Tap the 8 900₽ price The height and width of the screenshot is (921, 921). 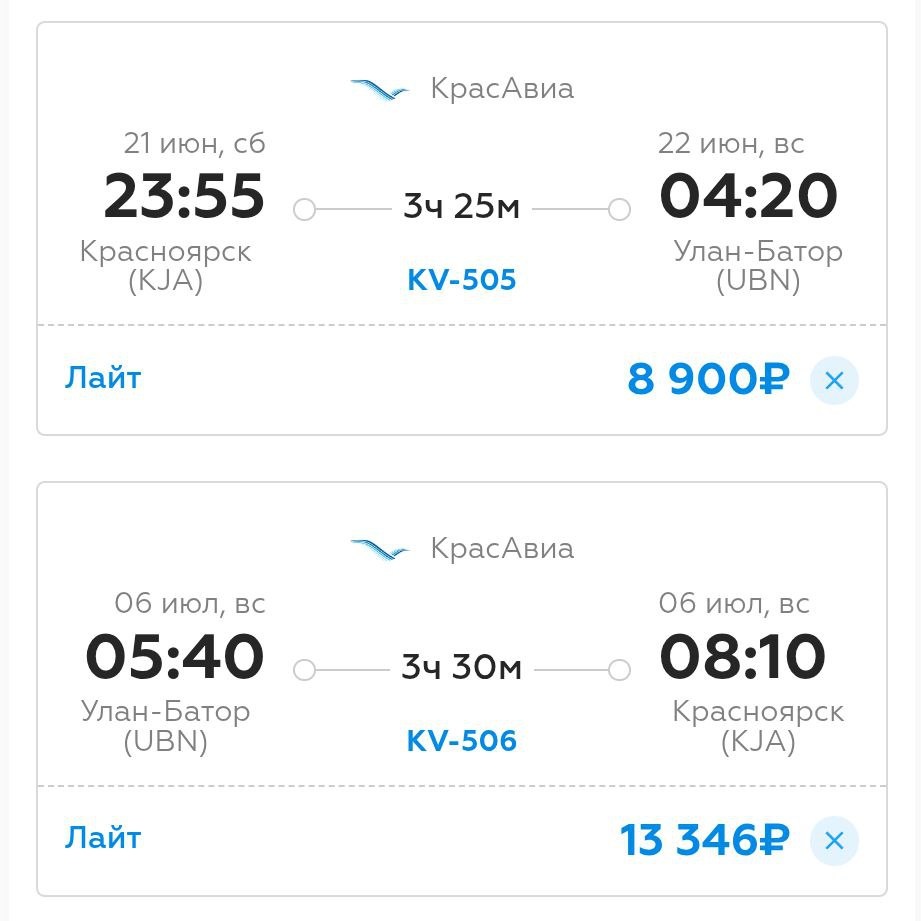(x=708, y=380)
